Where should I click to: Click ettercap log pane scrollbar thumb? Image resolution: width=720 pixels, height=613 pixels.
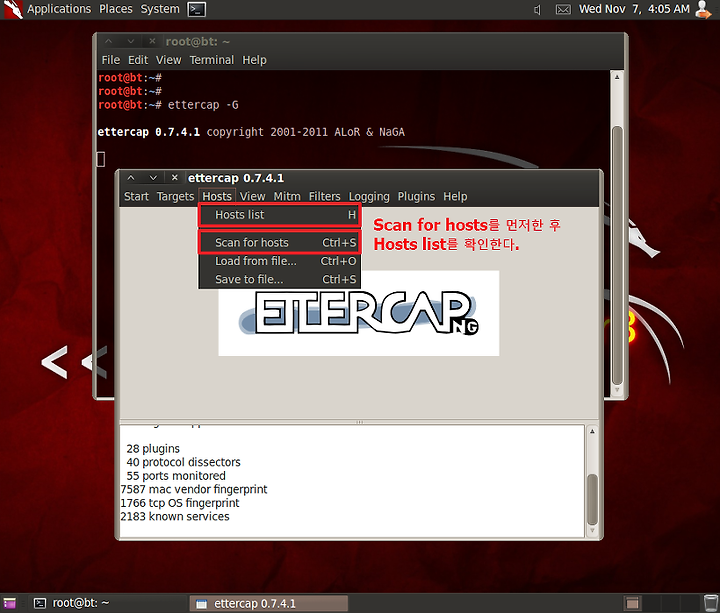(x=593, y=500)
